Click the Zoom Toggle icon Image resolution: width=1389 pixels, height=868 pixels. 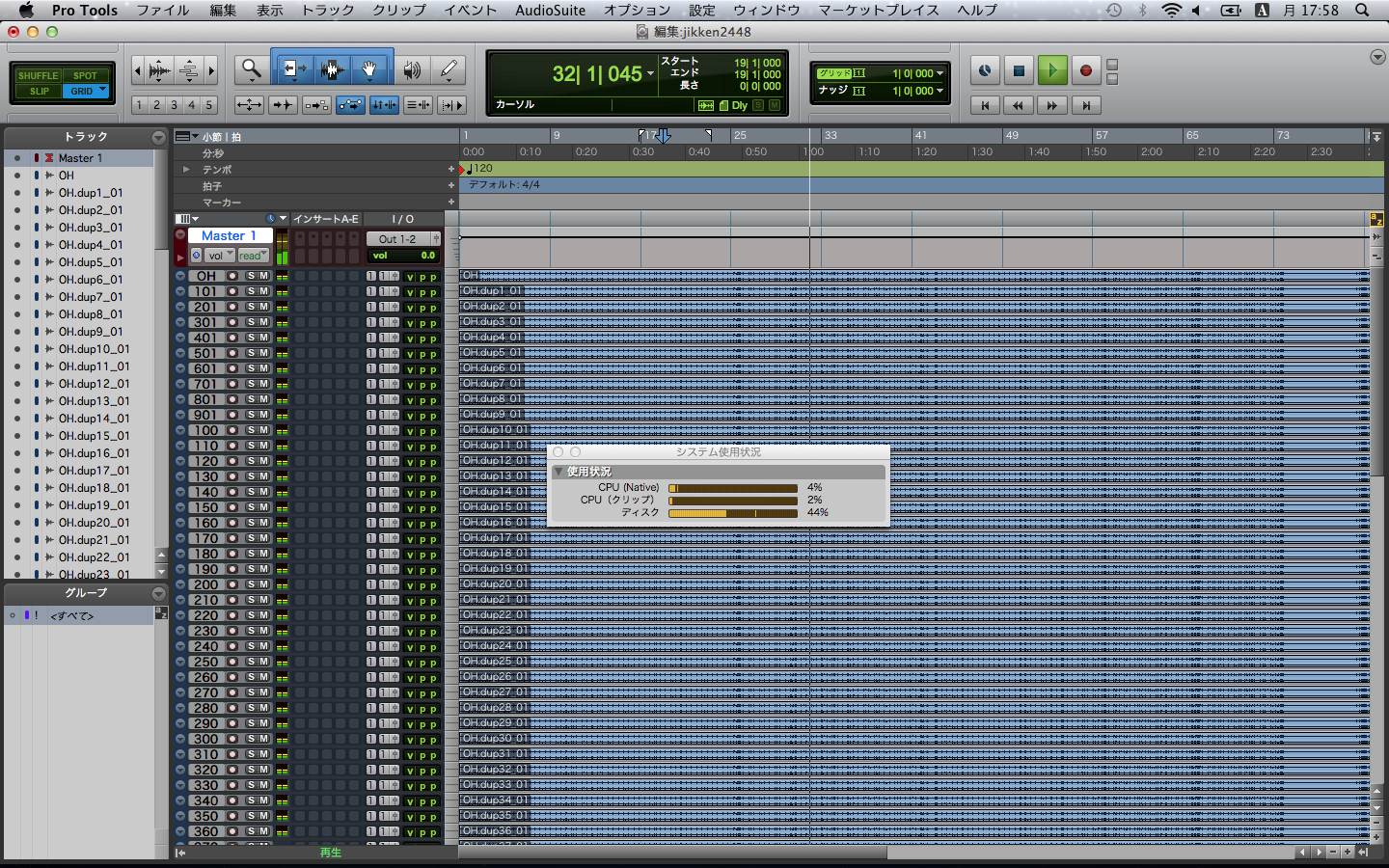click(x=249, y=105)
